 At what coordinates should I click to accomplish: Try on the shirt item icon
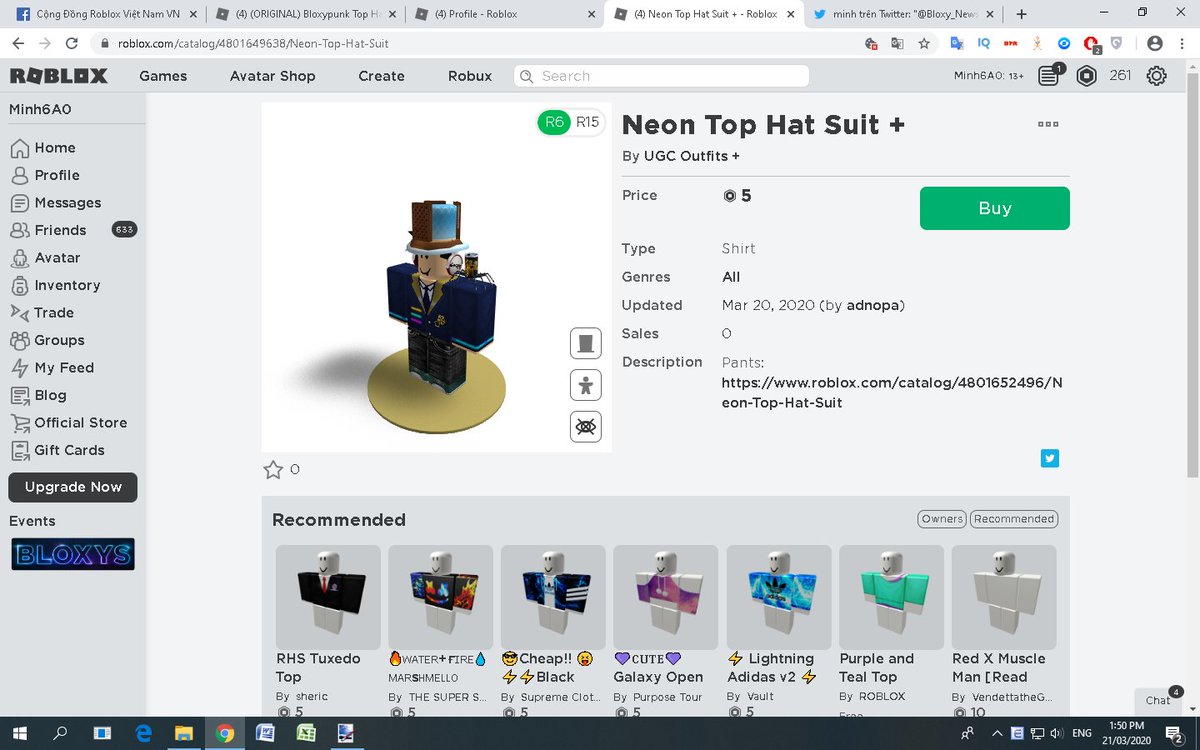coord(586,343)
